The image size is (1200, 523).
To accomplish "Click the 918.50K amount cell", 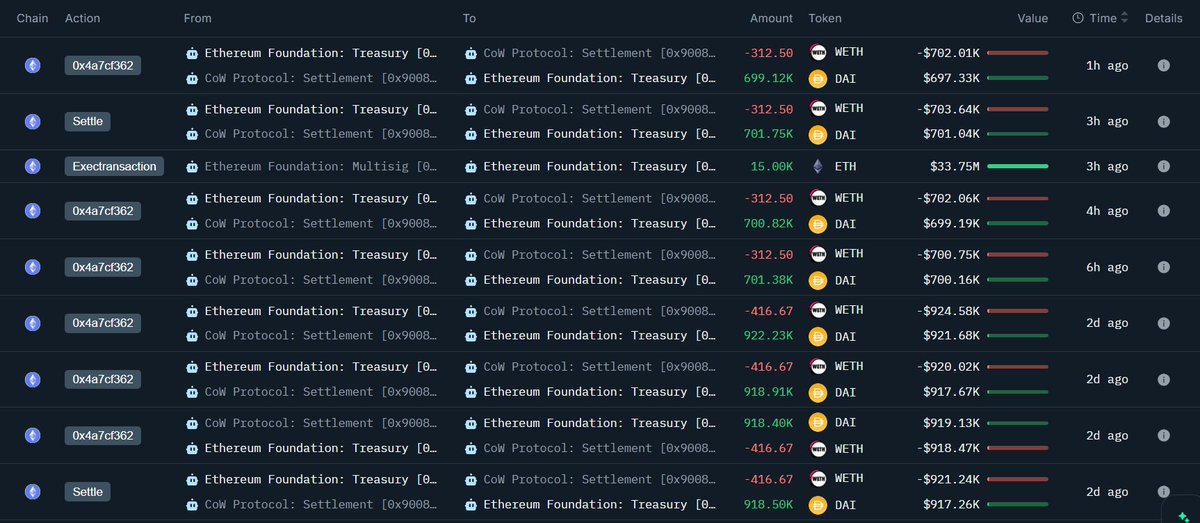I will [x=769, y=505].
